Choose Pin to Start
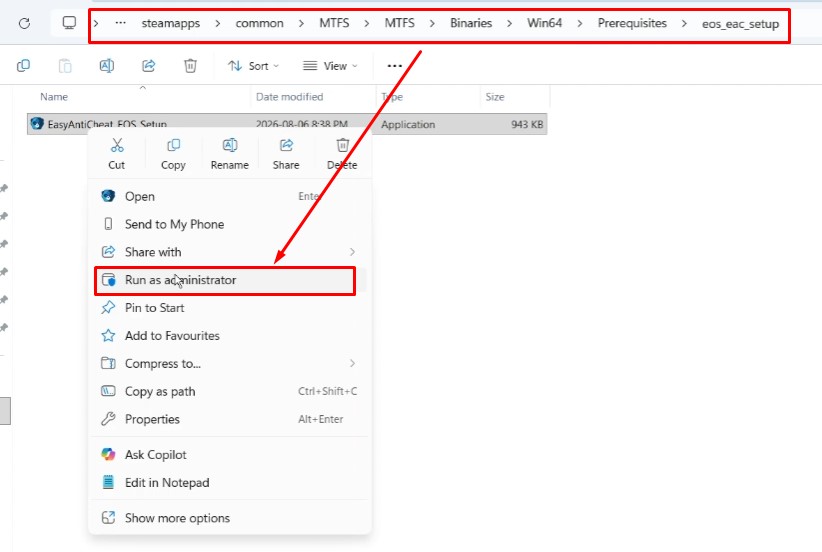Viewport: 822px width, 552px height. click(x=230, y=308)
